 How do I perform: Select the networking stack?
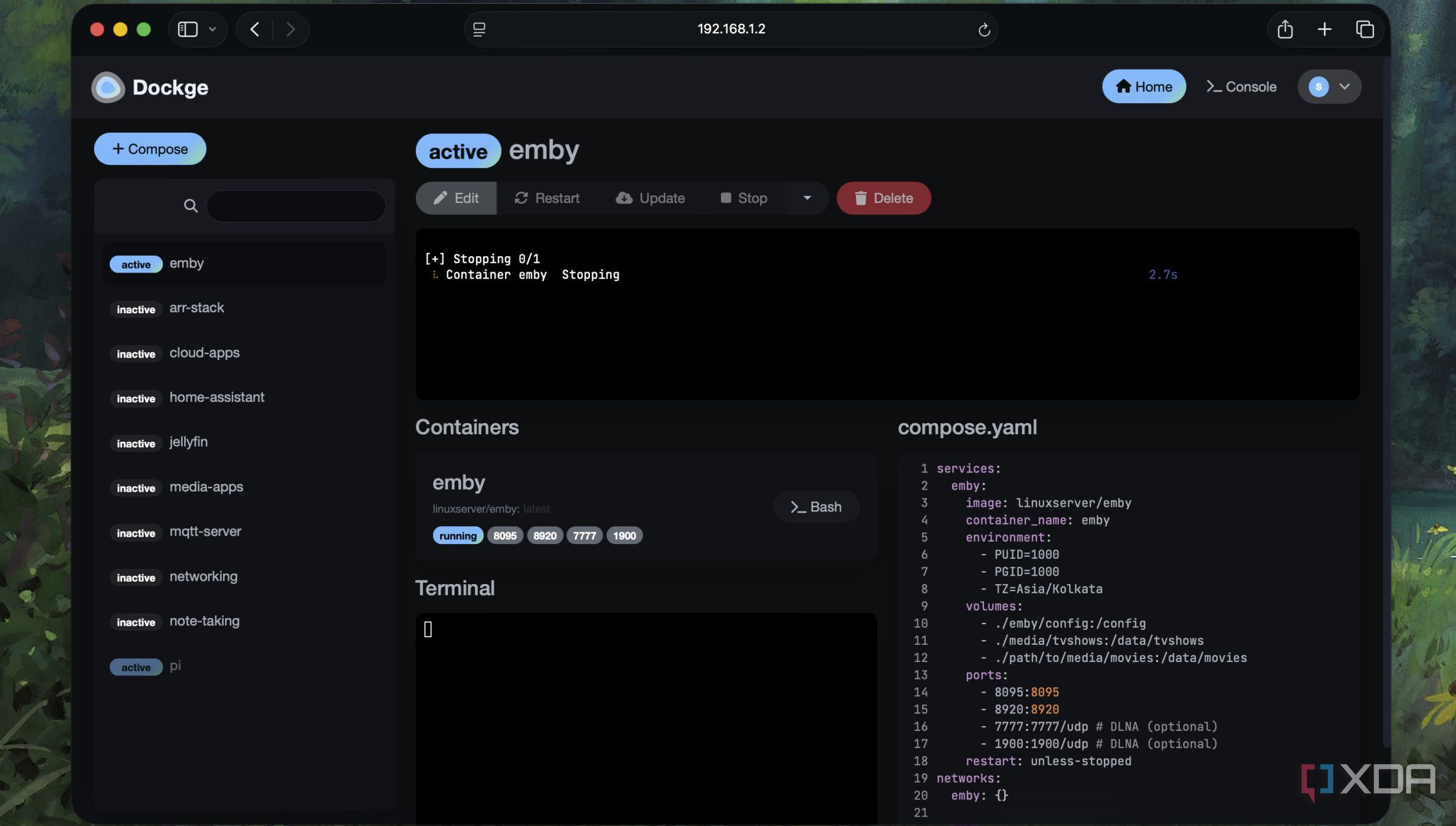(x=244, y=577)
